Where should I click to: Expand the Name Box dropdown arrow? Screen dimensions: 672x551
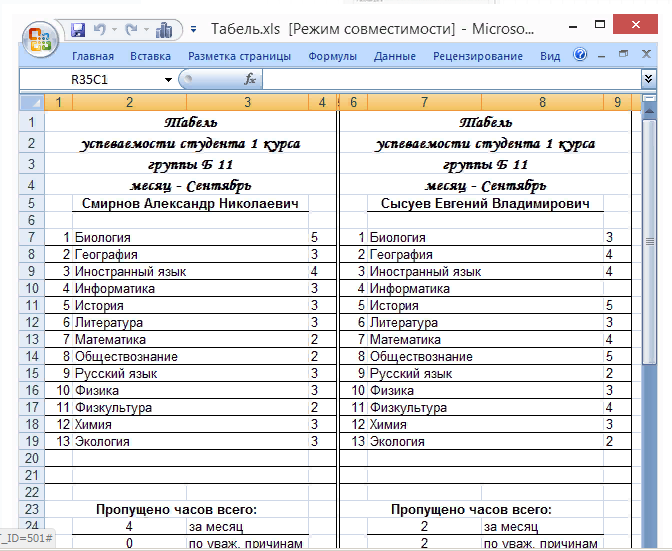(x=168, y=79)
